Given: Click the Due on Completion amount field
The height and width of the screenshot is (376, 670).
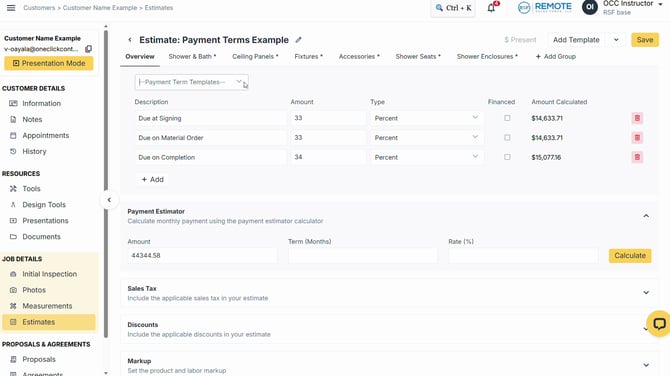Looking at the screenshot, I should (x=327, y=157).
